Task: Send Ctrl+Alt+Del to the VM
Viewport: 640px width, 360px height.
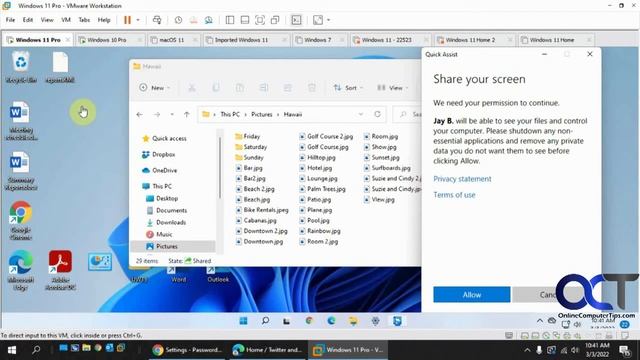Action: click(x=157, y=20)
